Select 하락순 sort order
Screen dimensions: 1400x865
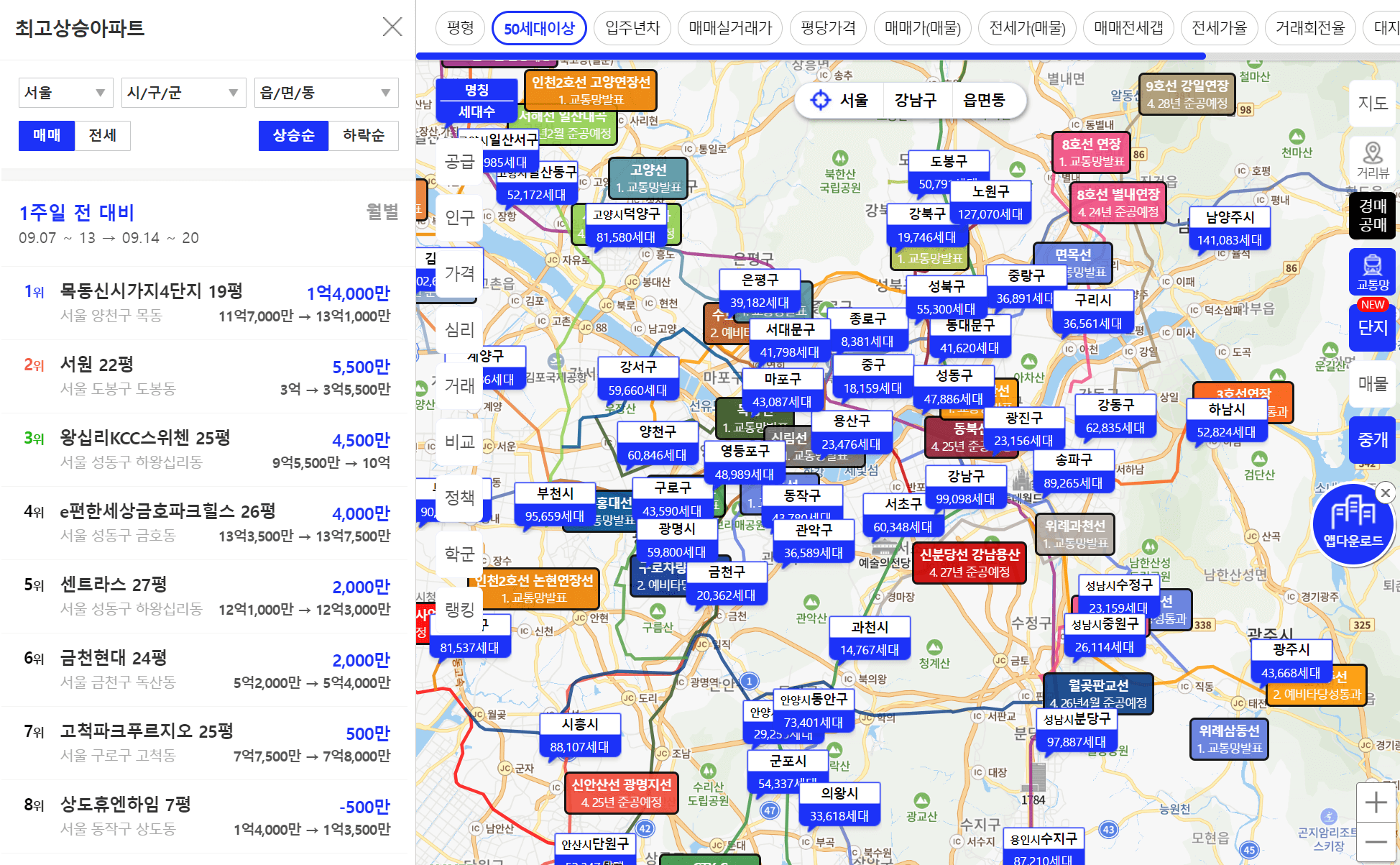363,135
